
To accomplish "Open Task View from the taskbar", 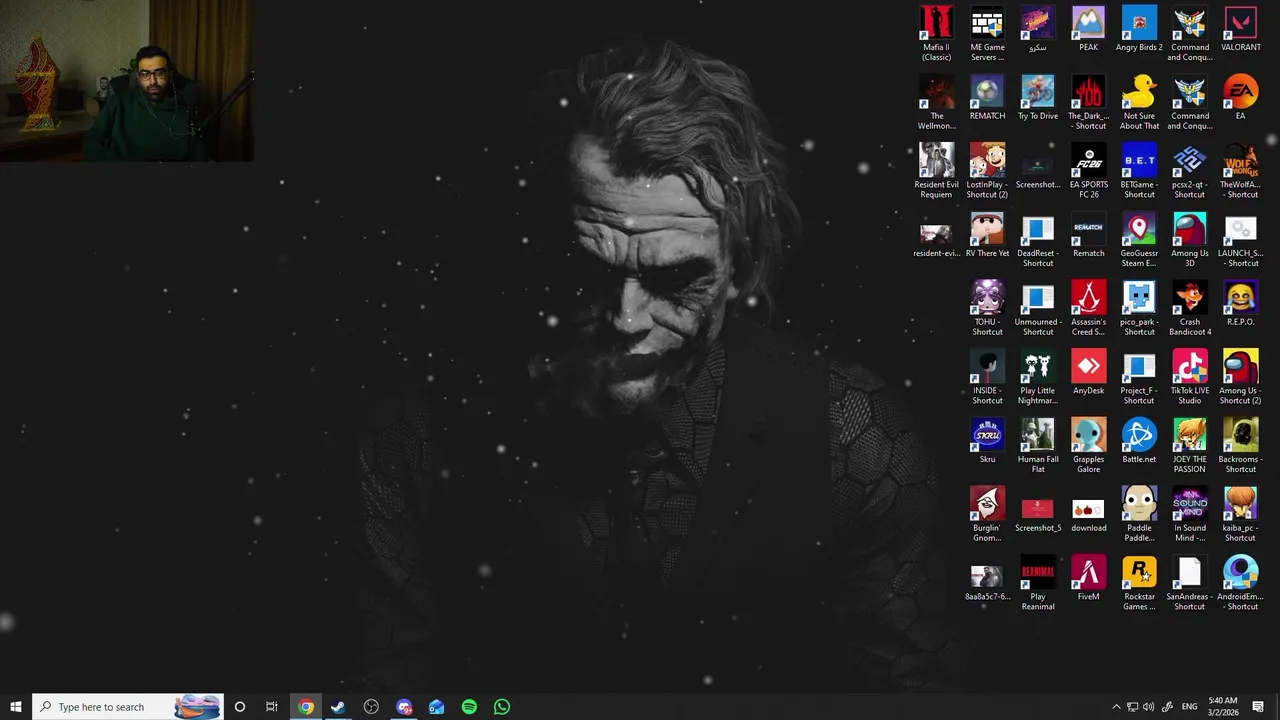I will click(272, 707).
